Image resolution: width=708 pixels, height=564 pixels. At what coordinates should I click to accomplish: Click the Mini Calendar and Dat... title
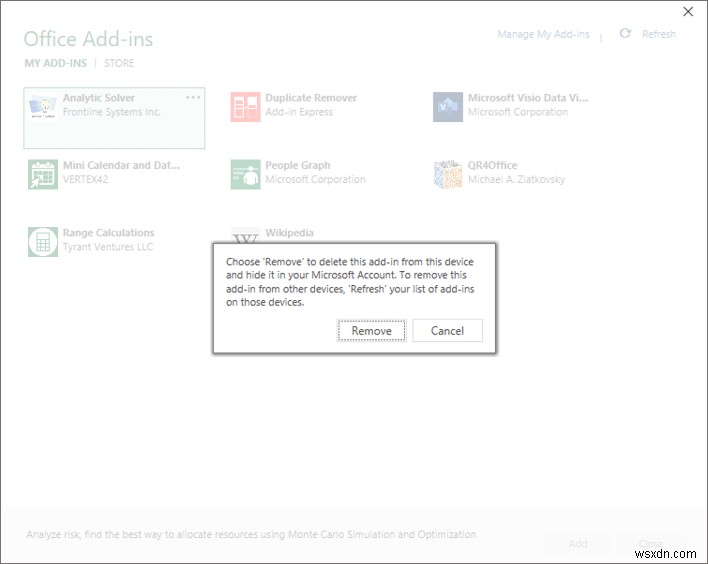[x=121, y=165]
